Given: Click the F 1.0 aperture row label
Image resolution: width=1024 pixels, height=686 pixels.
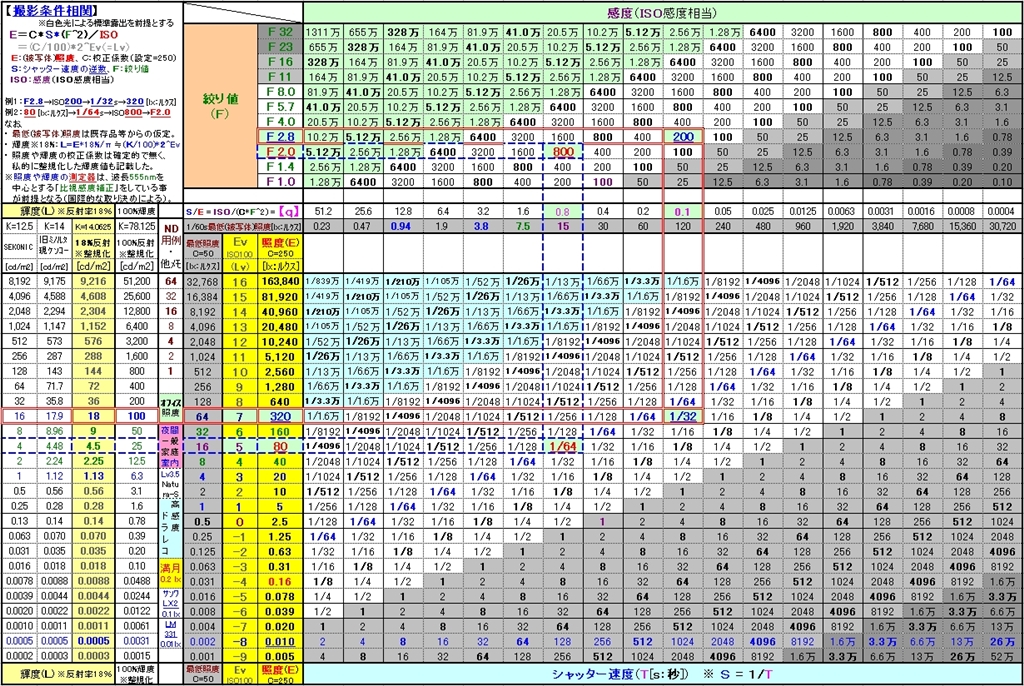Looking at the screenshot, I should point(280,182).
